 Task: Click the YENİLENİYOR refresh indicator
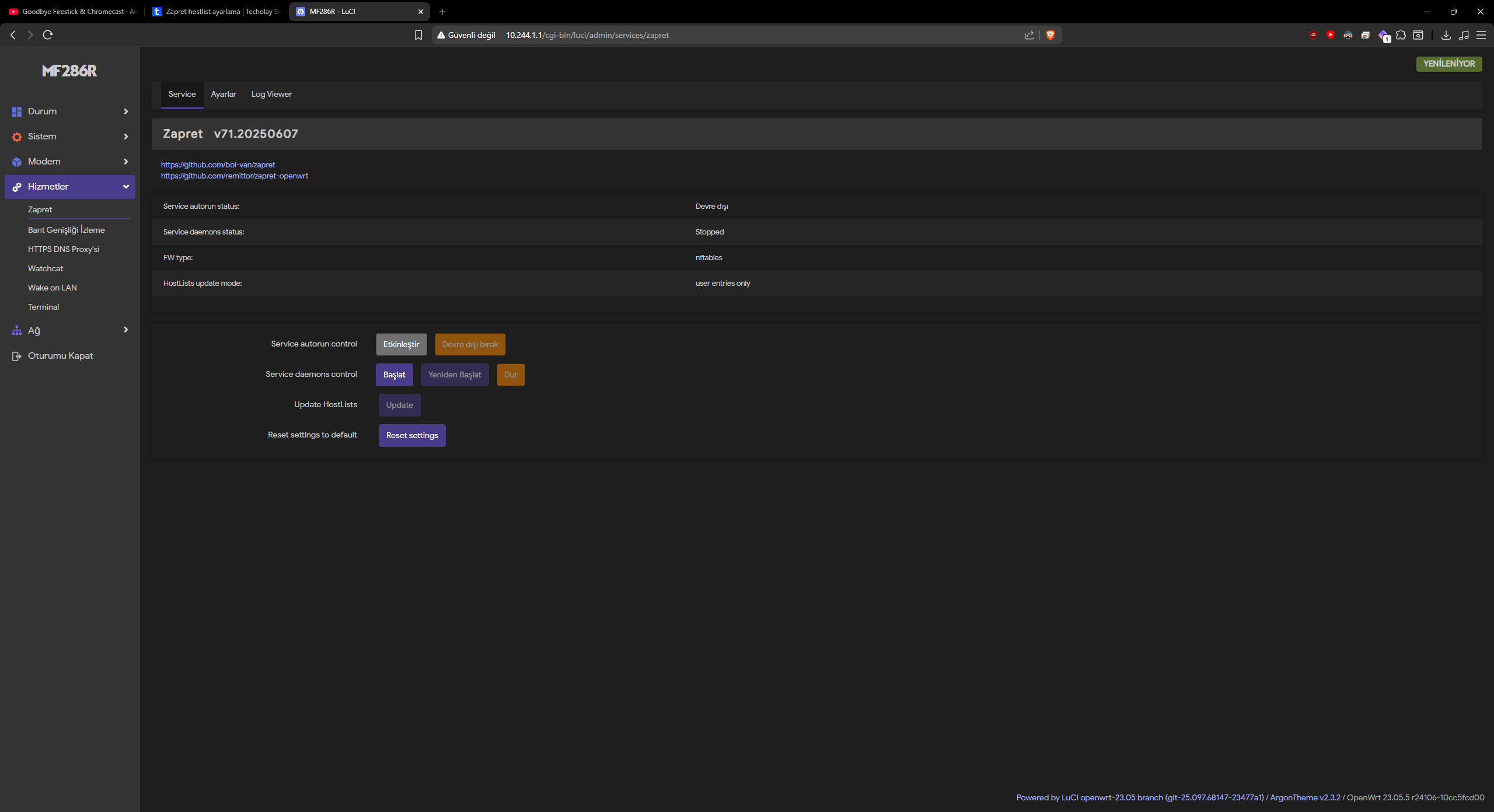pos(1449,64)
